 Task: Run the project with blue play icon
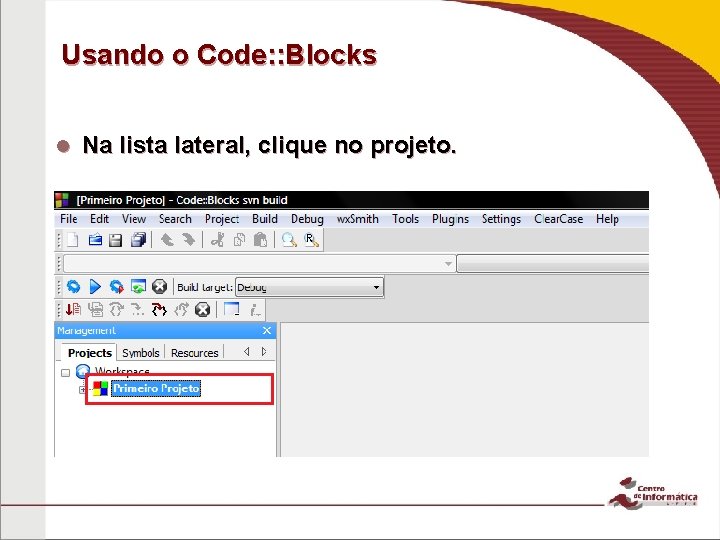pyautogui.click(x=95, y=287)
